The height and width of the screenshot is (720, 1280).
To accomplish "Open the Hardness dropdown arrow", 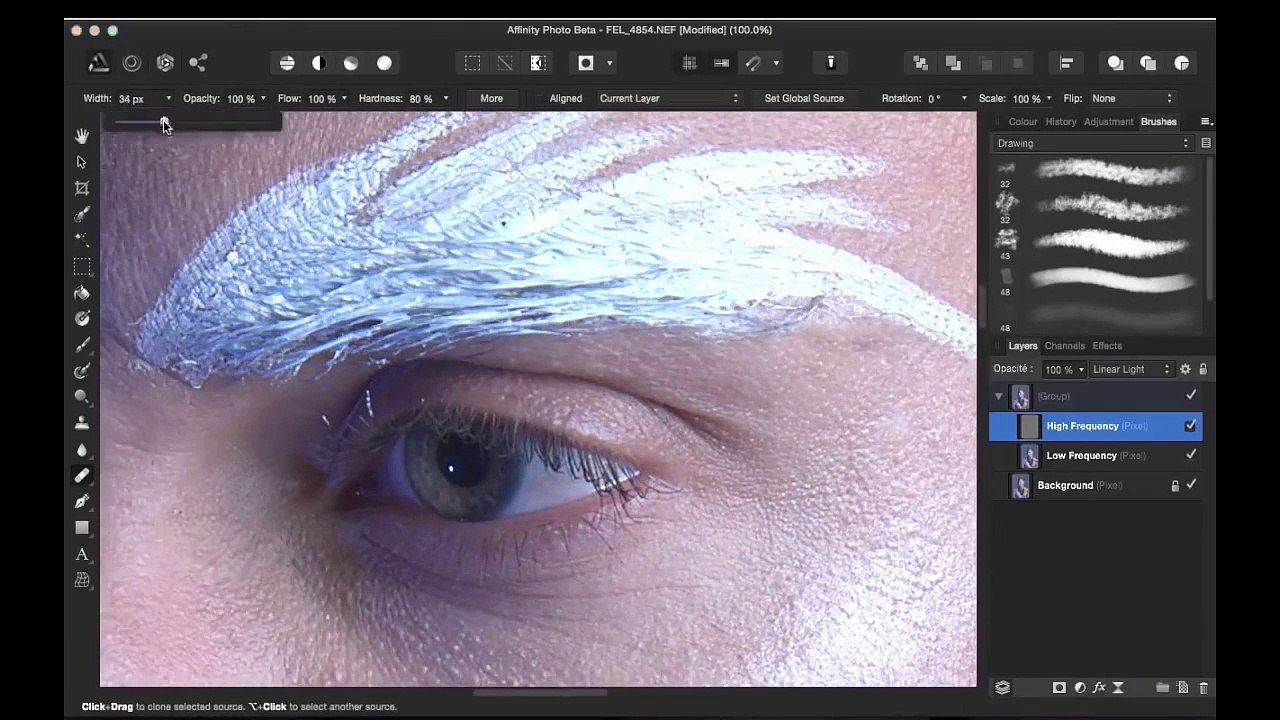I will 446,98.
